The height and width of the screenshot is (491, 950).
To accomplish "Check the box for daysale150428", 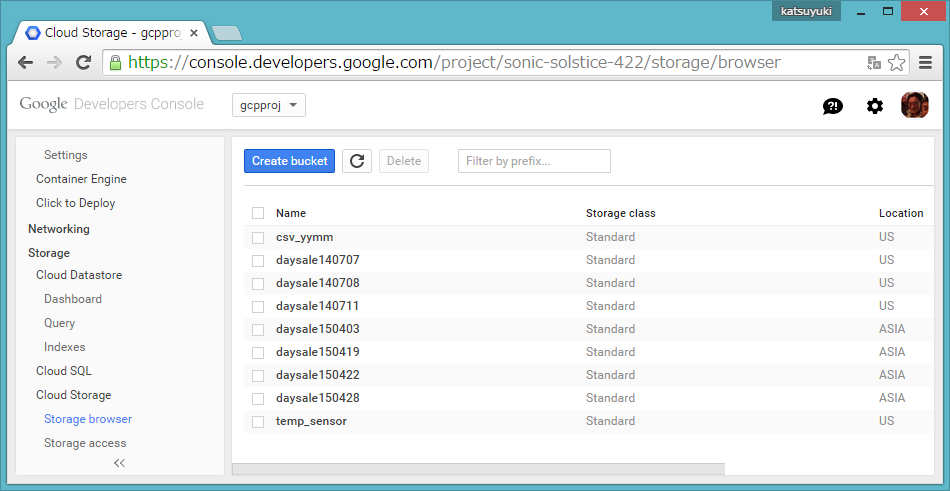I will click(258, 398).
